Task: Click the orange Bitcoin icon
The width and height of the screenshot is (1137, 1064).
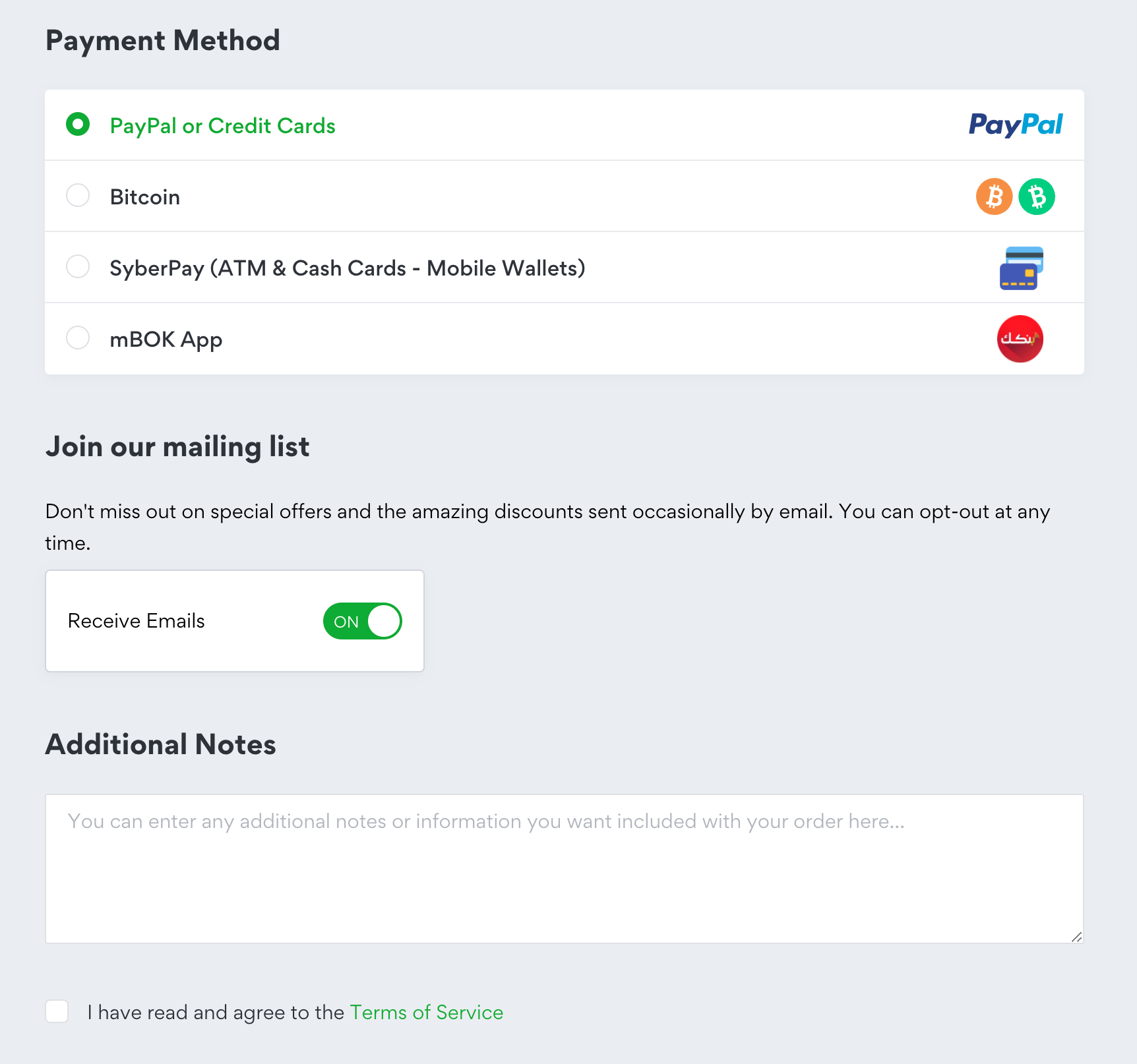Action: (994, 196)
